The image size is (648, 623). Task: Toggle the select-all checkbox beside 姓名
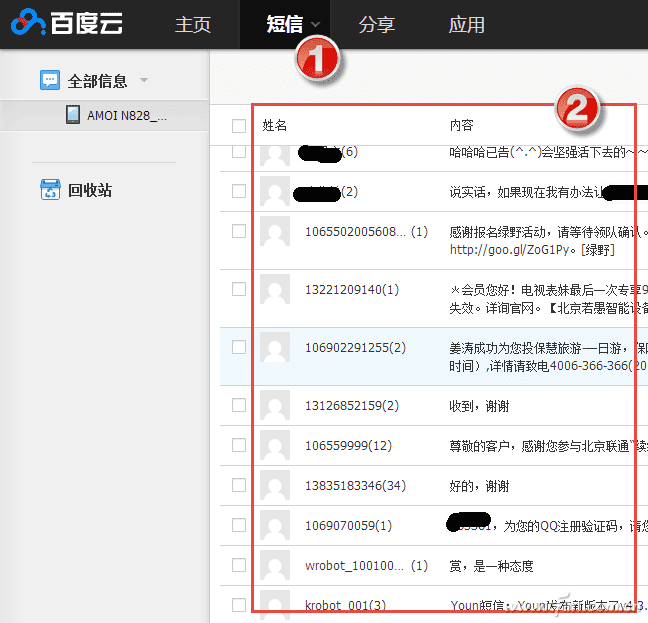(239, 126)
